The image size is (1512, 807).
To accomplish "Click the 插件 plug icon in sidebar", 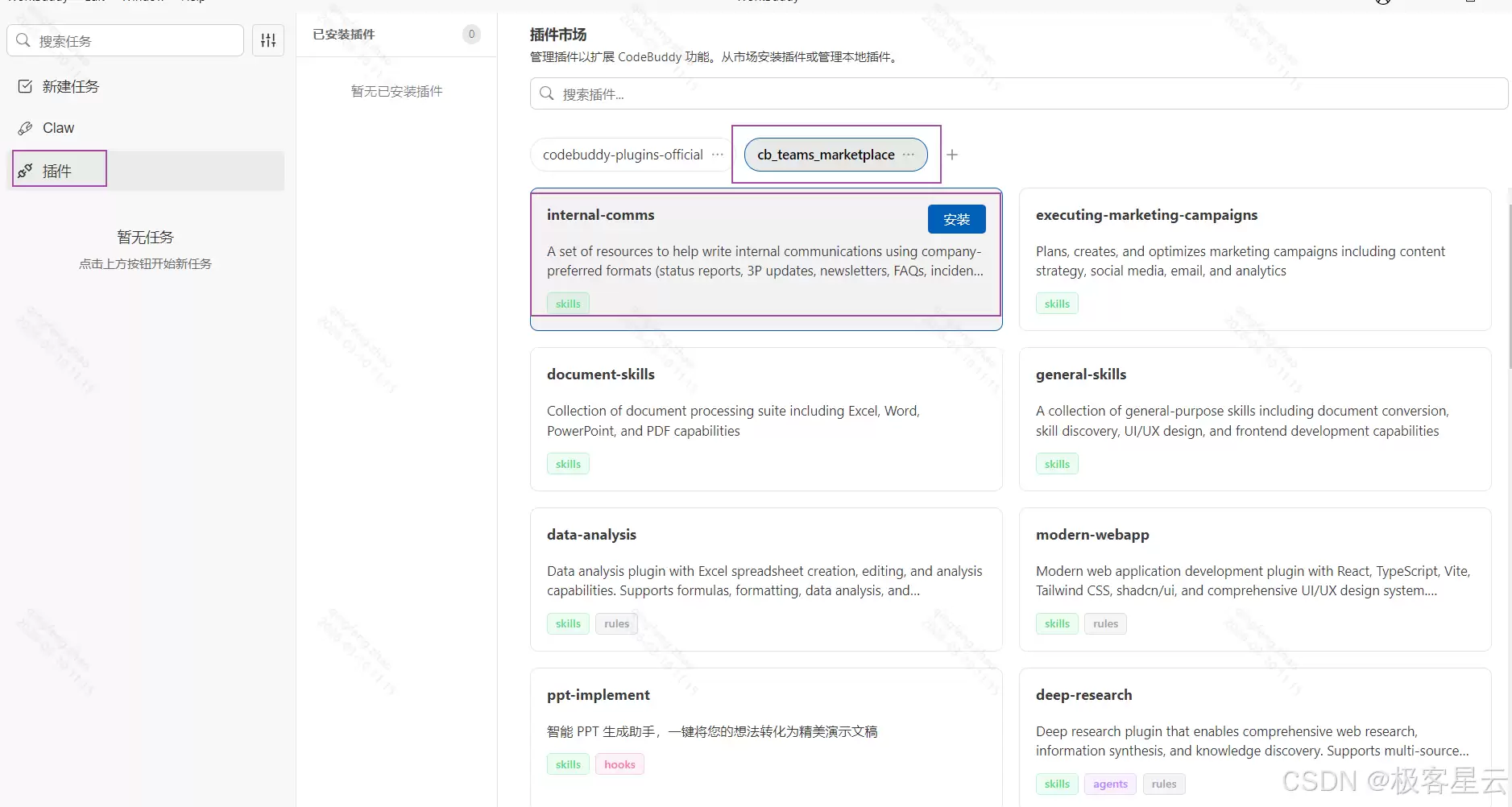I will pyautogui.click(x=26, y=171).
